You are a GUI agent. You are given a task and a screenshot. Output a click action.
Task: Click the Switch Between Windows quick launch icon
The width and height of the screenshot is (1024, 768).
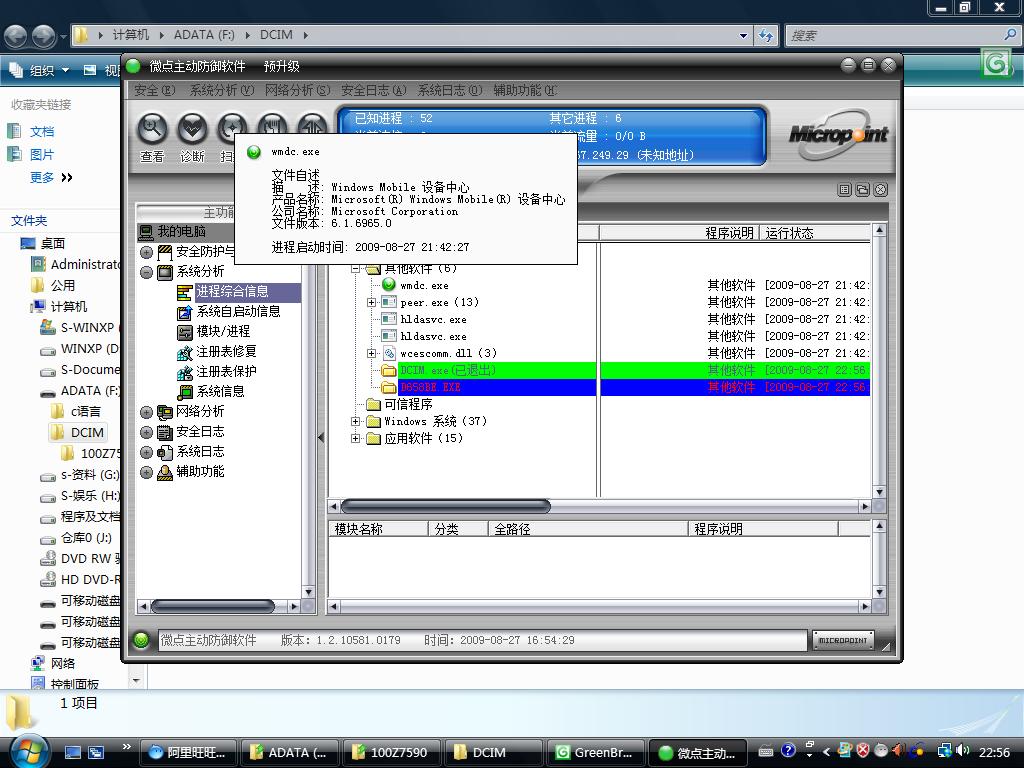pos(96,752)
